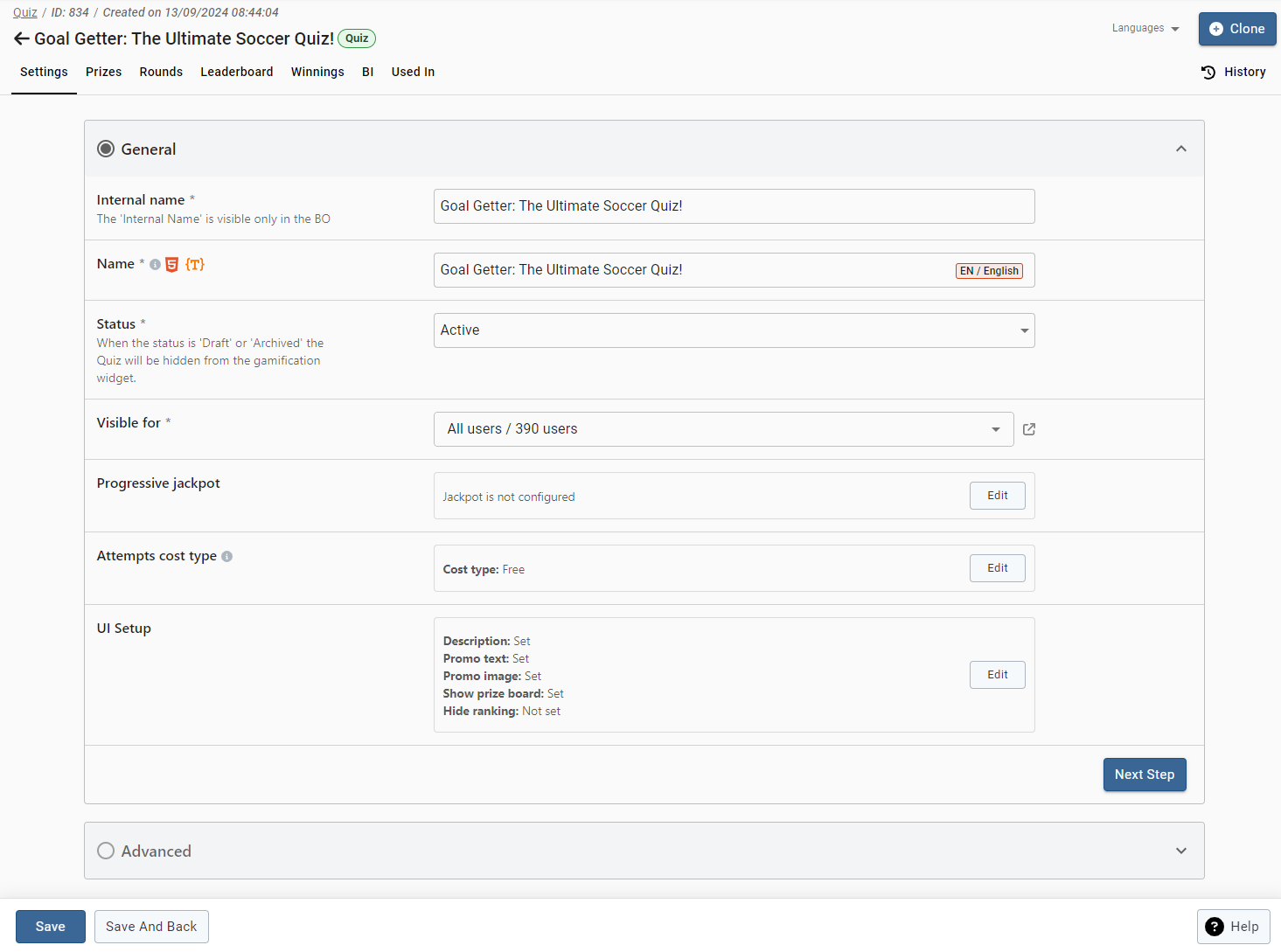Expand the Languages dropdown menu

pyautogui.click(x=1145, y=29)
